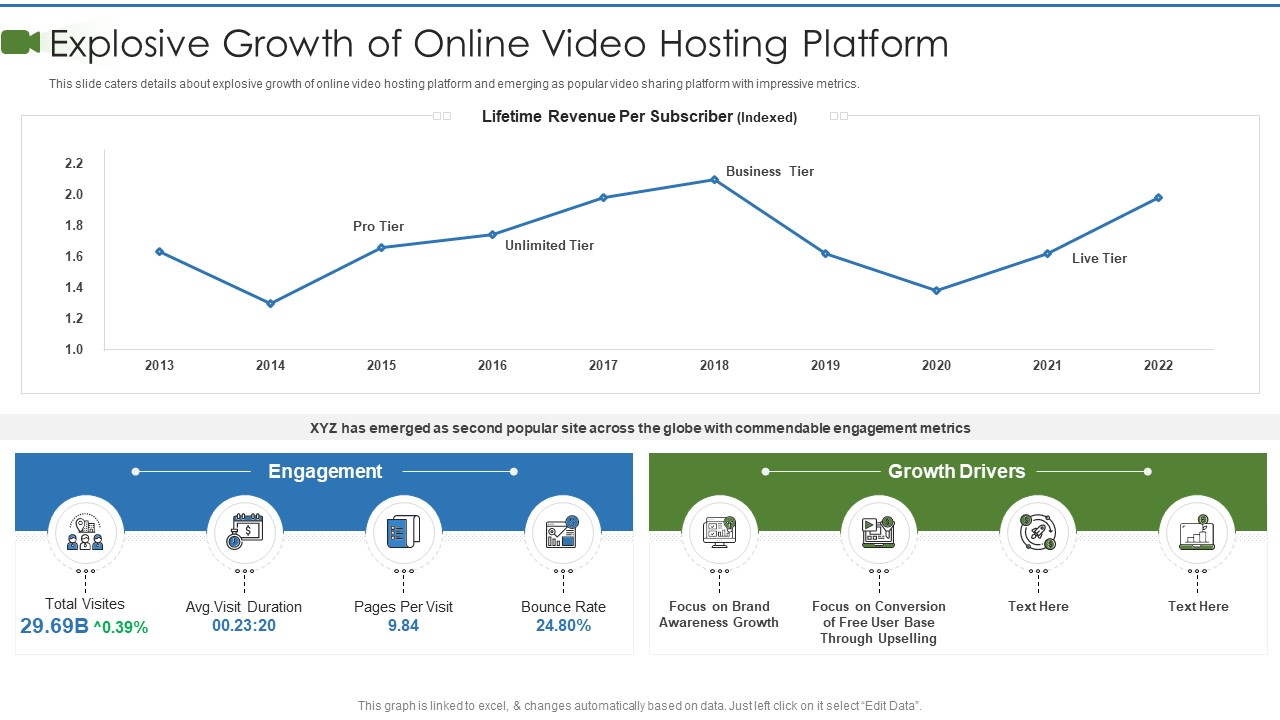This screenshot has width=1280, height=720.
Task: Click the 2018 Business Tier data point
Action: tap(714, 180)
